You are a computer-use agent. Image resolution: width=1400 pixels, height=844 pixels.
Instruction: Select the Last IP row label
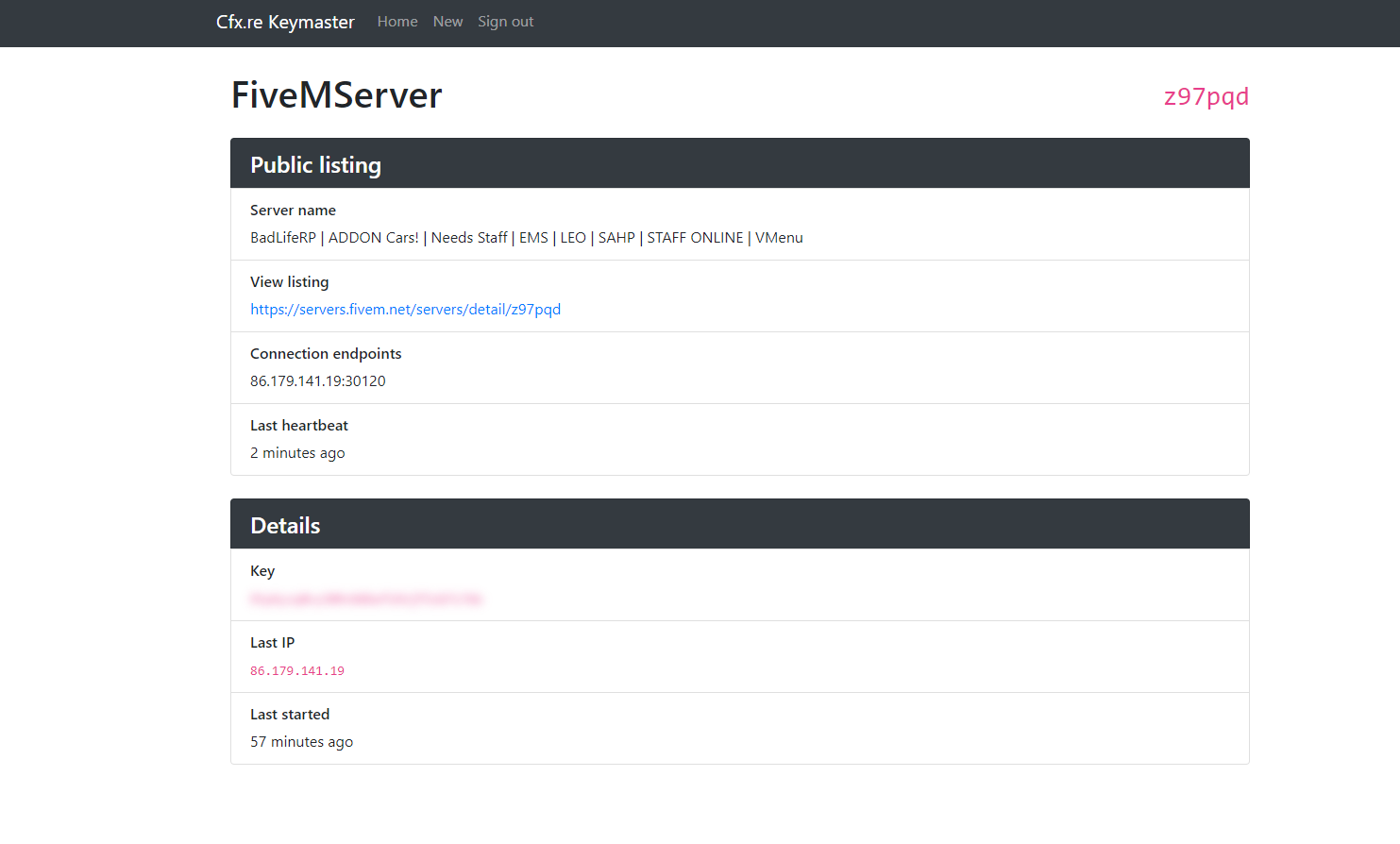coord(272,642)
